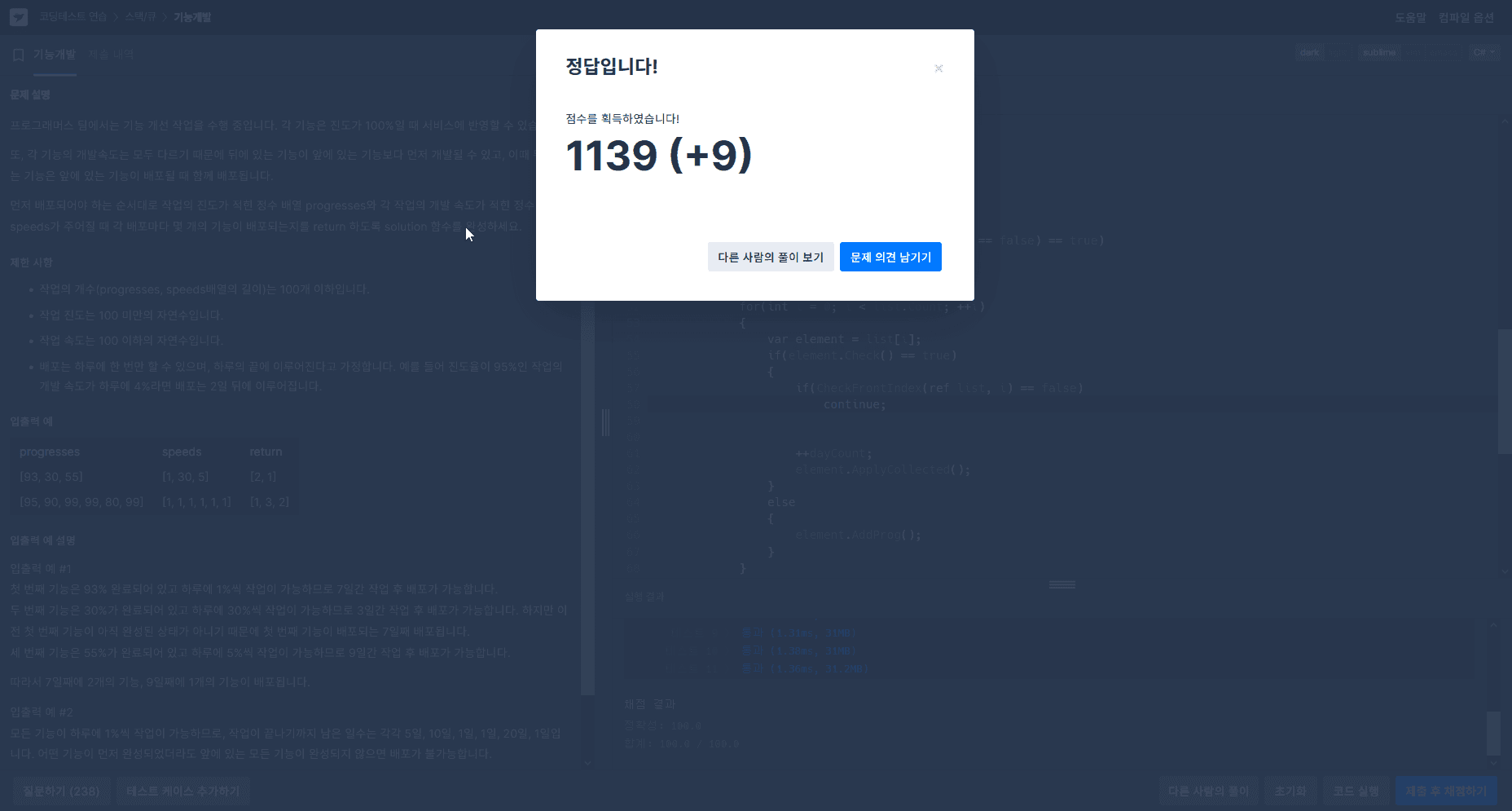Select the vim keymap toggle
The image size is (1512, 811).
[1413, 52]
